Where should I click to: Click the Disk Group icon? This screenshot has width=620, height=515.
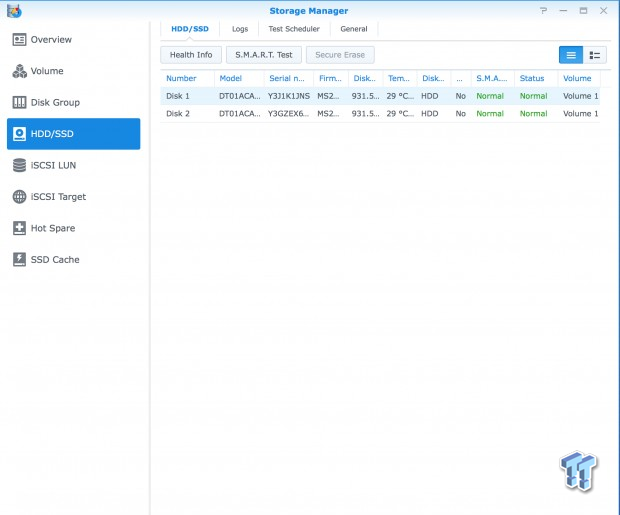[19, 102]
